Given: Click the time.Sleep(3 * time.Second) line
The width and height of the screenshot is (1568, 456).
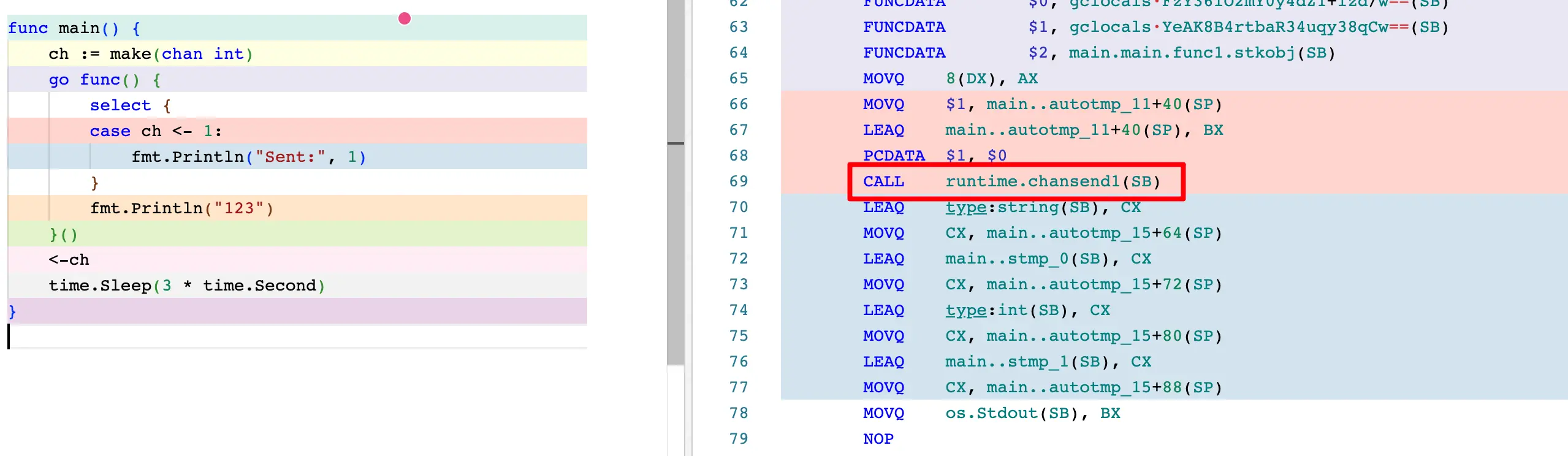Looking at the screenshot, I should click(186, 286).
